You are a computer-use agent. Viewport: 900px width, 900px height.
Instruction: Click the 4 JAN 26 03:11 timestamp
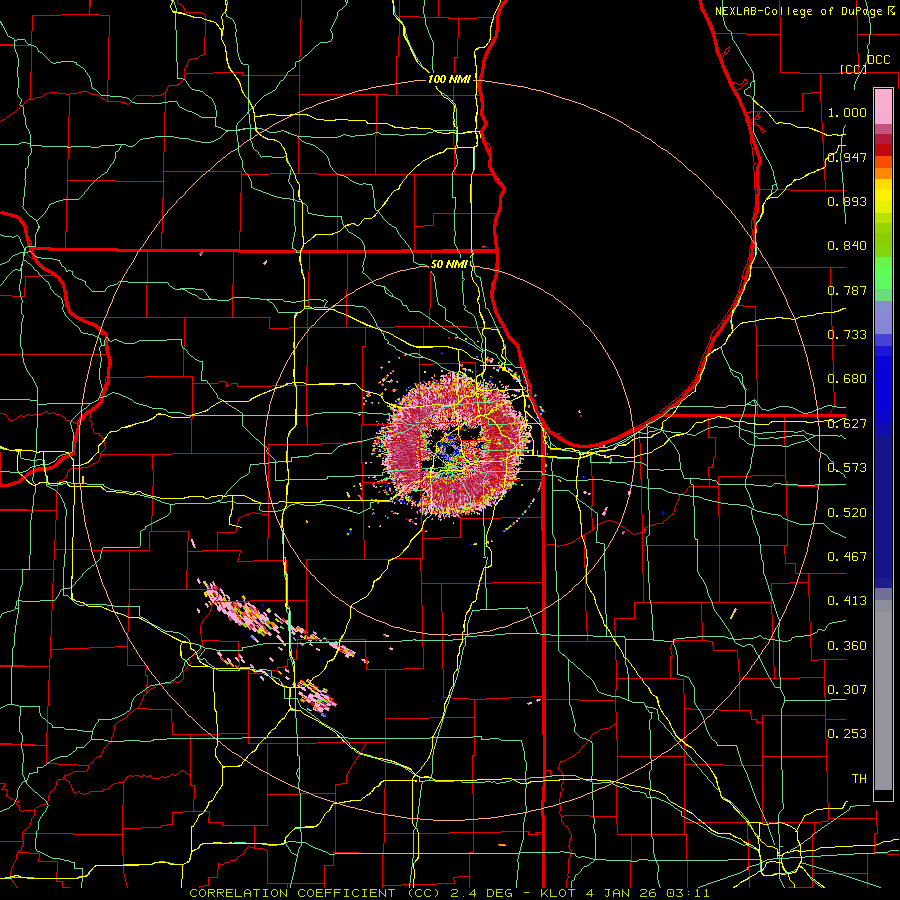648,893
